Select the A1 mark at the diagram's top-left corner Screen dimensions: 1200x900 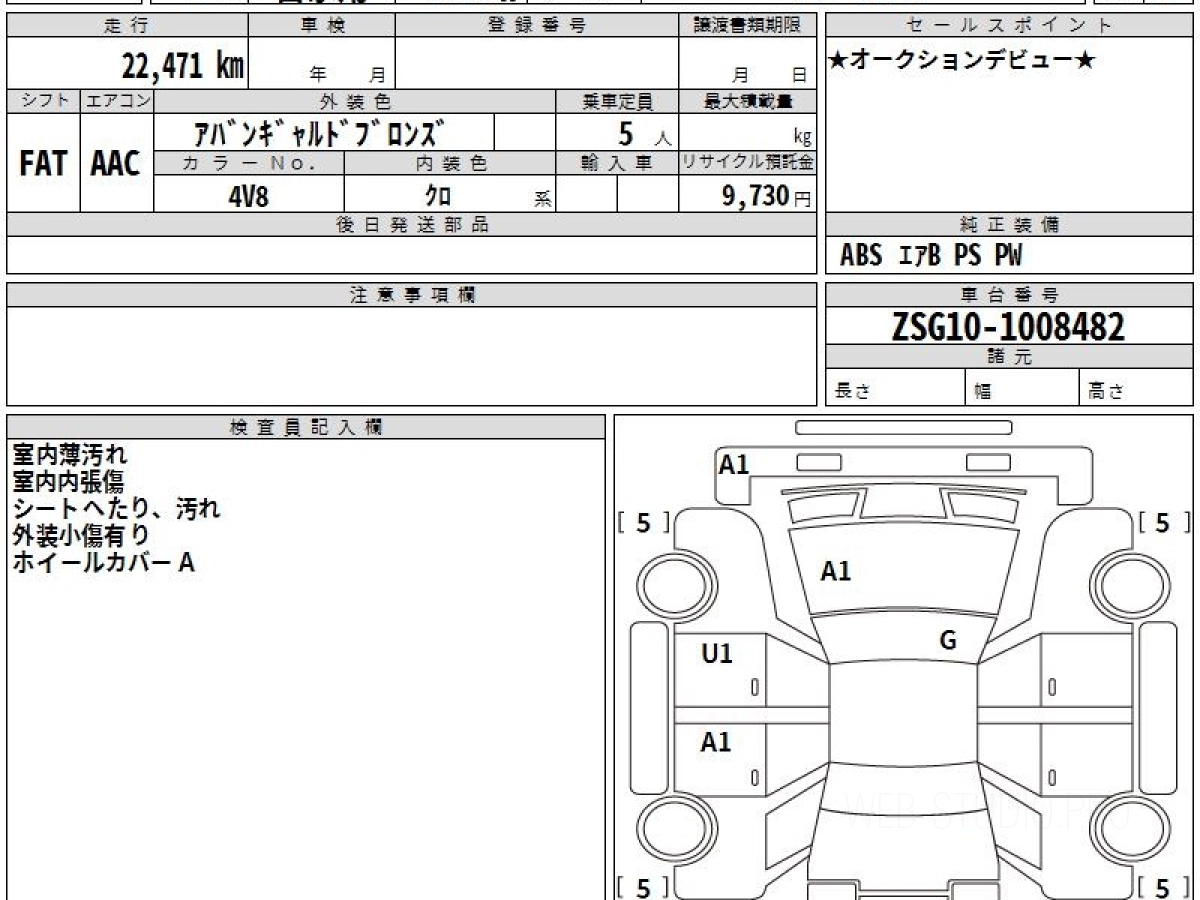734,464
